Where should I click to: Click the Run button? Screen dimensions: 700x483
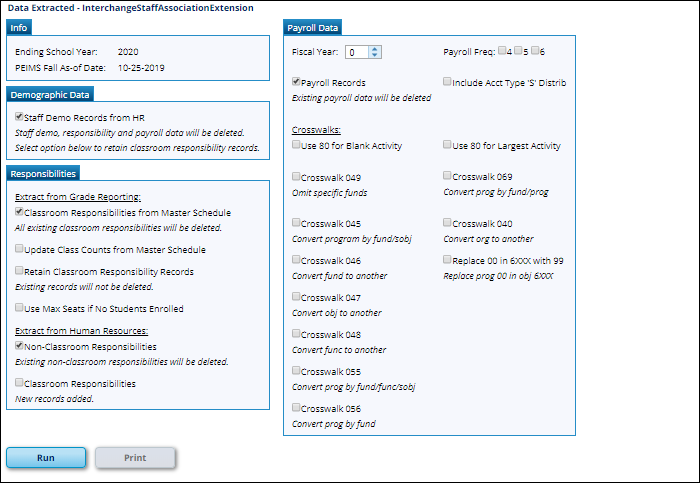click(x=46, y=458)
